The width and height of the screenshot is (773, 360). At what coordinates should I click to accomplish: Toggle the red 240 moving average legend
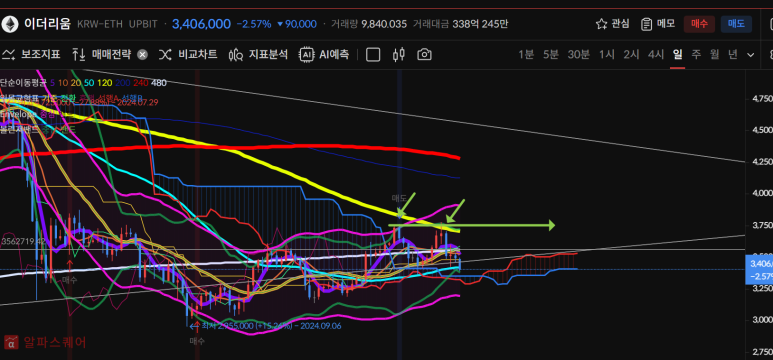point(141,83)
